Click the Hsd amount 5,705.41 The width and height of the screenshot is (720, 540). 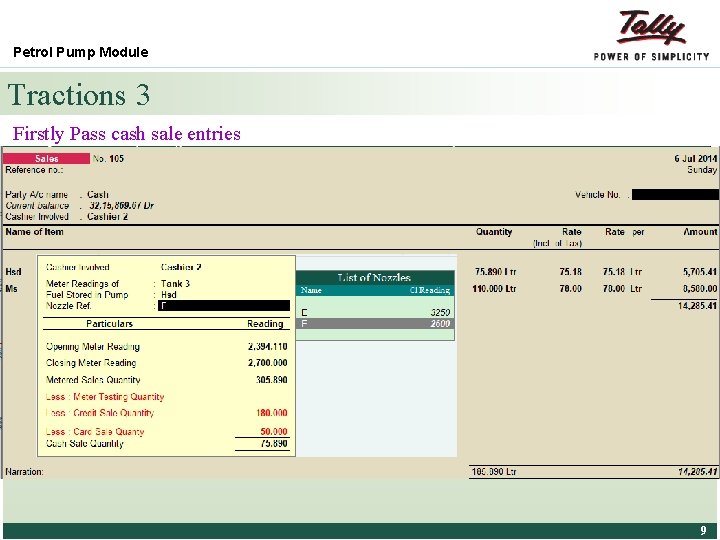[x=700, y=272]
